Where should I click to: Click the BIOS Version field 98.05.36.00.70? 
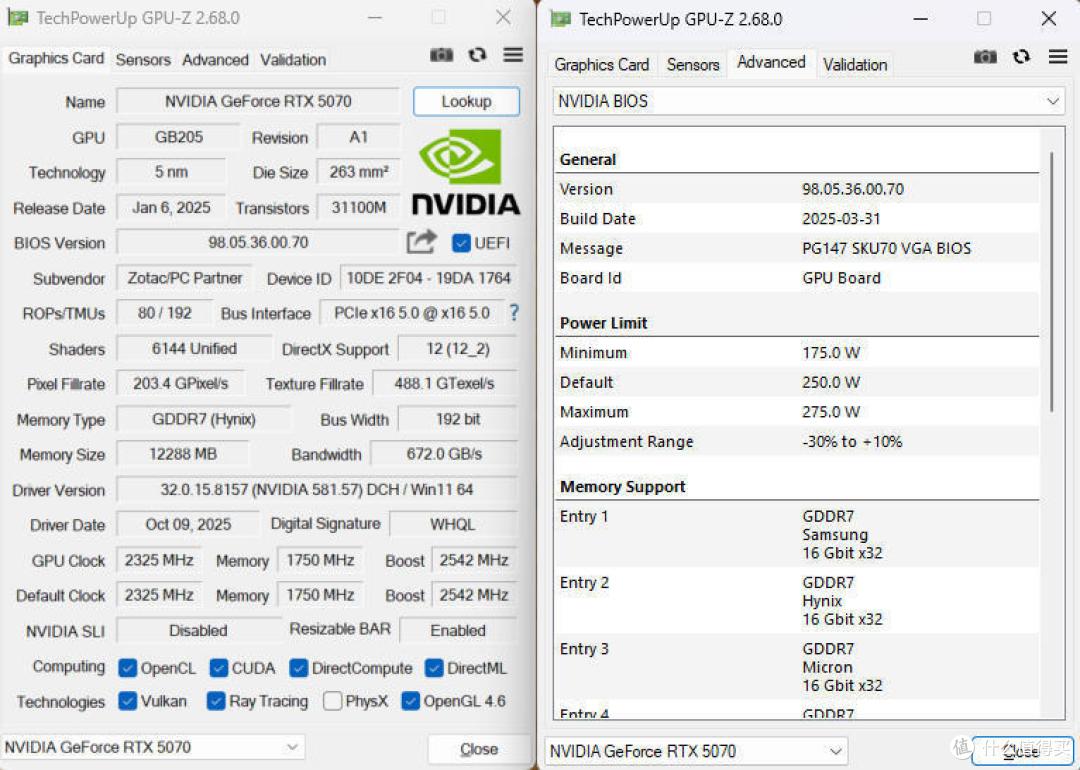258,242
